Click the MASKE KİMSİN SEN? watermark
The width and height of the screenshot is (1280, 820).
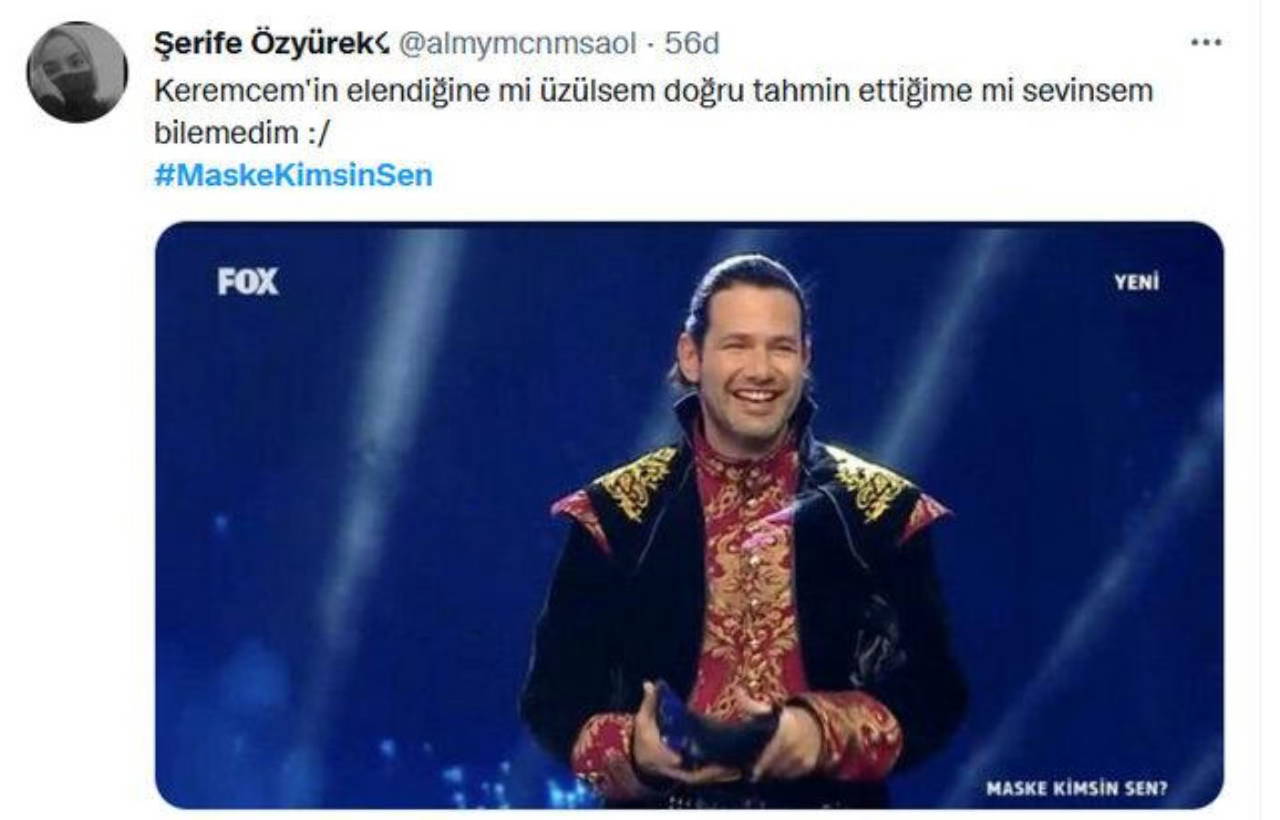coord(1077,789)
